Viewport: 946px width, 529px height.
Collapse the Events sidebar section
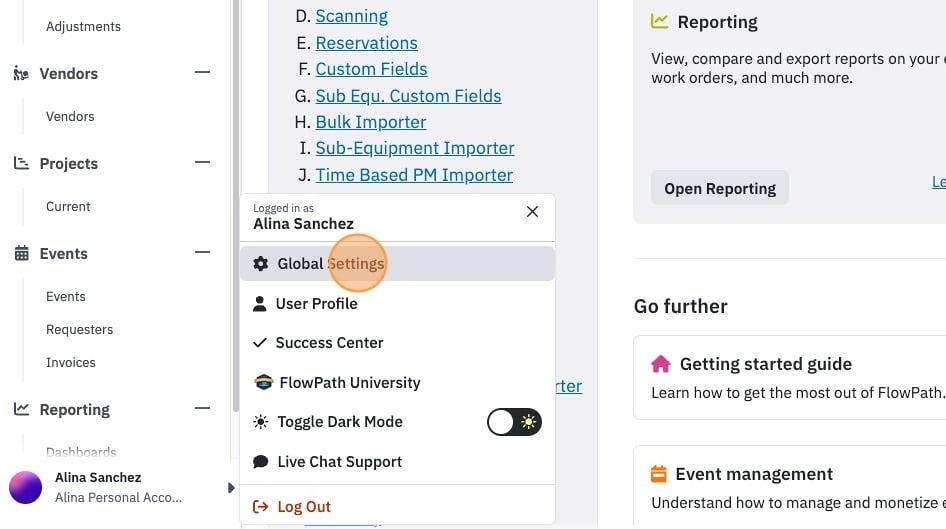click(x=203, y=252)
